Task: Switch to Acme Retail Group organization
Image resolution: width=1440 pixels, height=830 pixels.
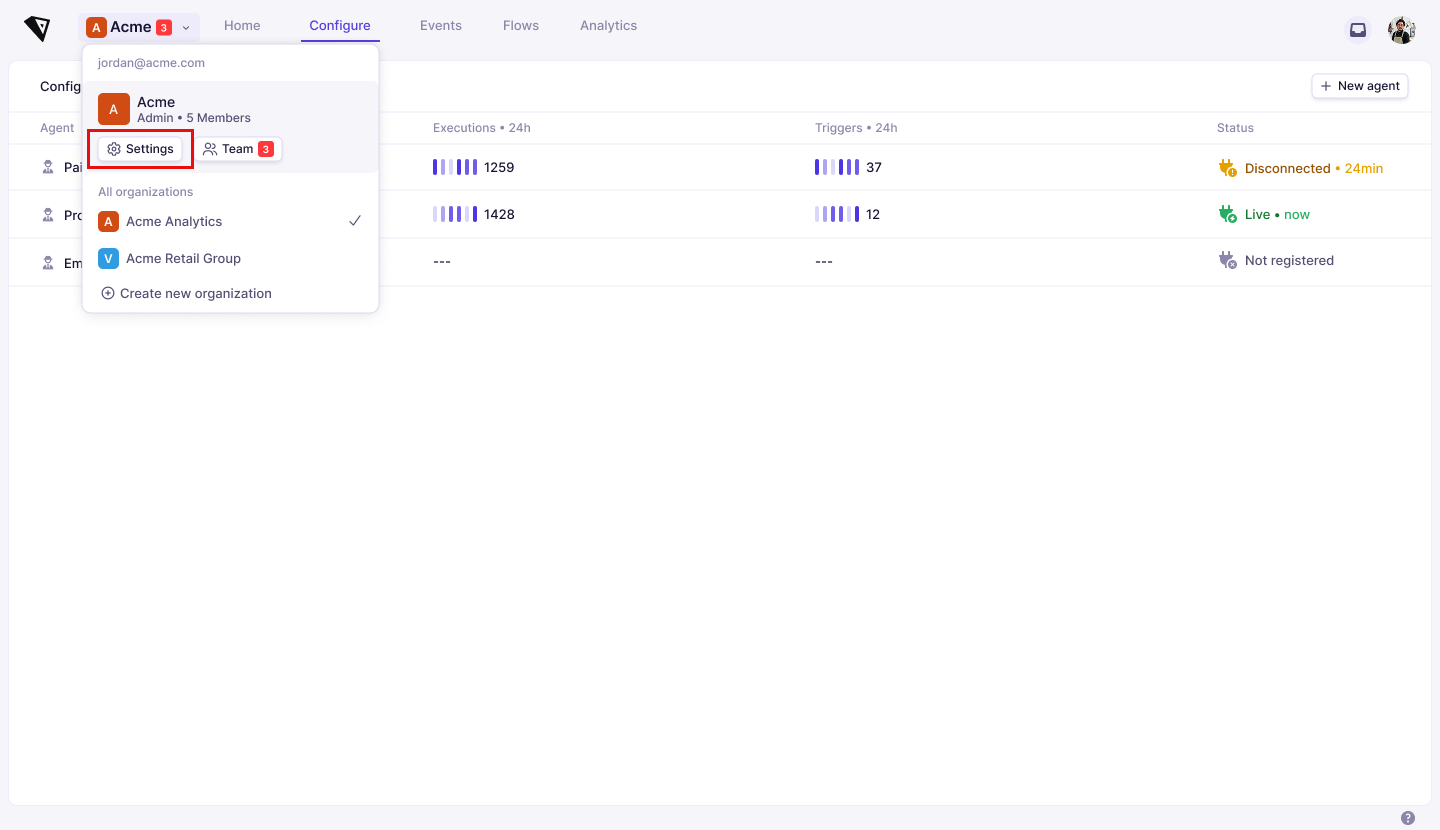Action: coord(230,258)
